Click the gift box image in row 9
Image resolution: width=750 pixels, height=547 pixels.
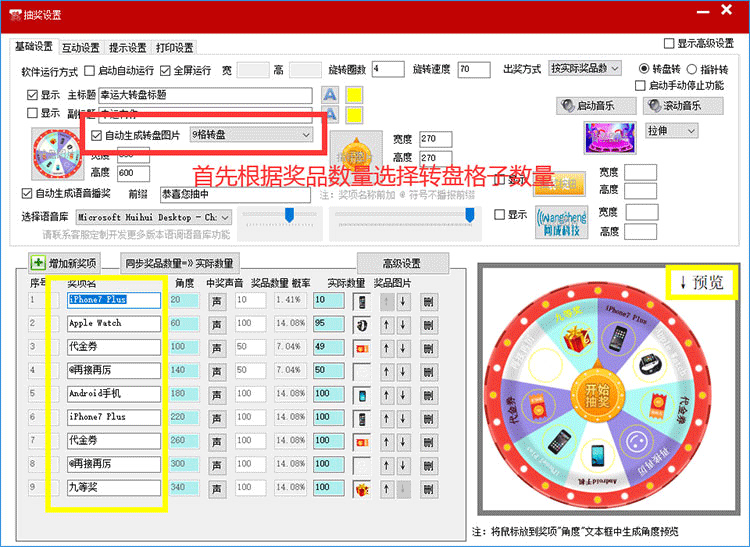pos(362,489)
